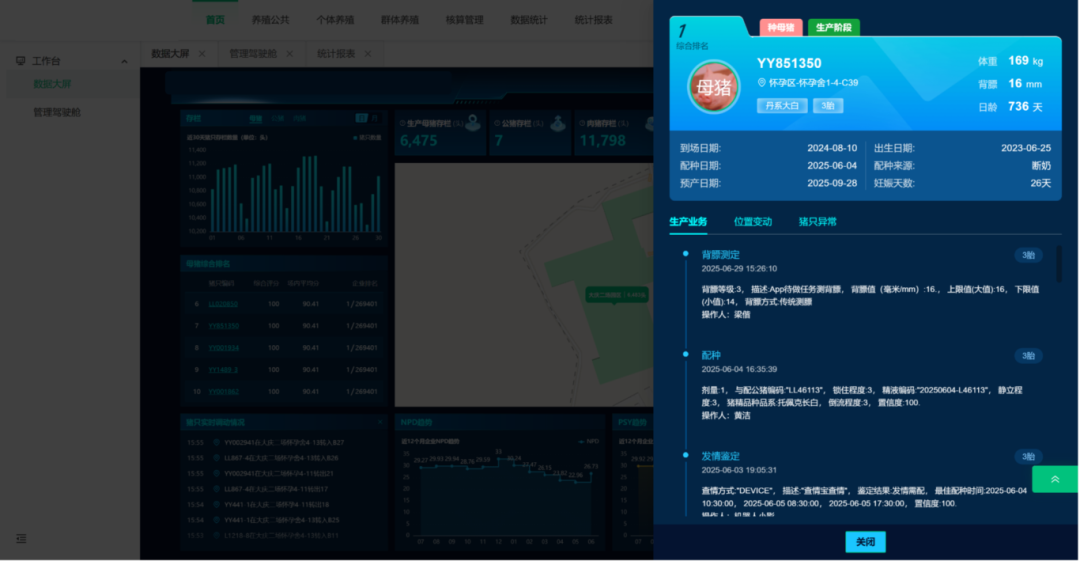Click the green scroll-to-top arrow button
The image size is (1080, 561).
[1055, 479]
